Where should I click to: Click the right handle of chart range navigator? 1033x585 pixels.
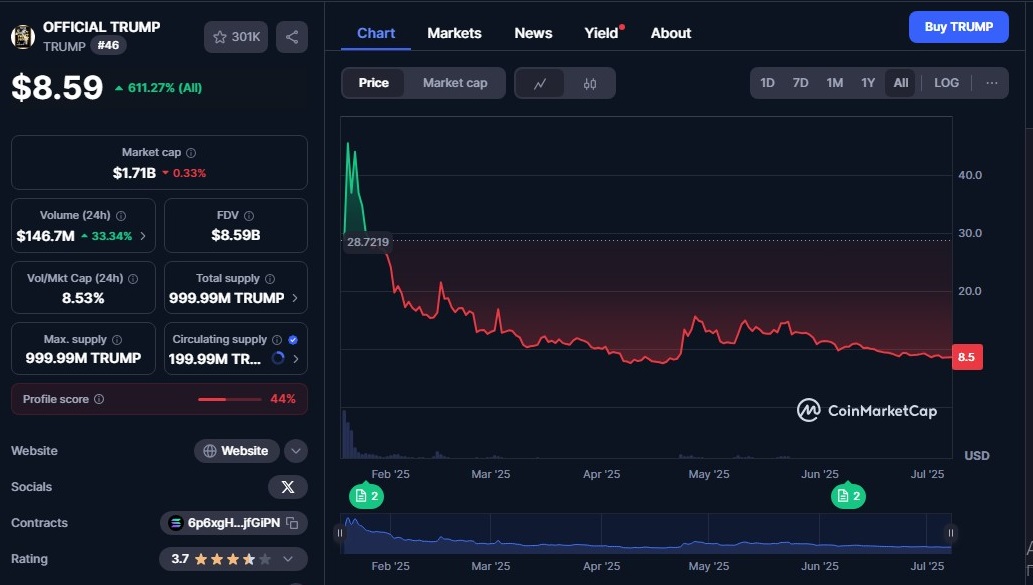(951, 533)
